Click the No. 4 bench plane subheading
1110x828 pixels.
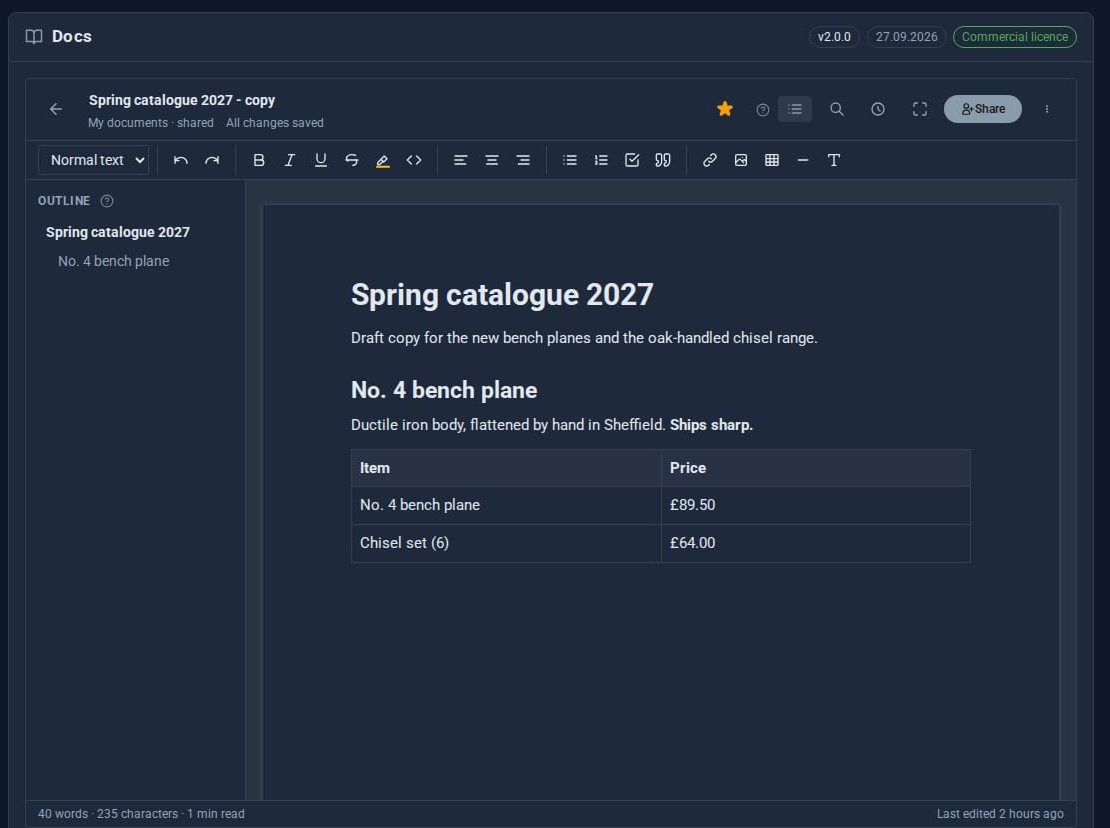pyautogui.click(x=444, y=390)
